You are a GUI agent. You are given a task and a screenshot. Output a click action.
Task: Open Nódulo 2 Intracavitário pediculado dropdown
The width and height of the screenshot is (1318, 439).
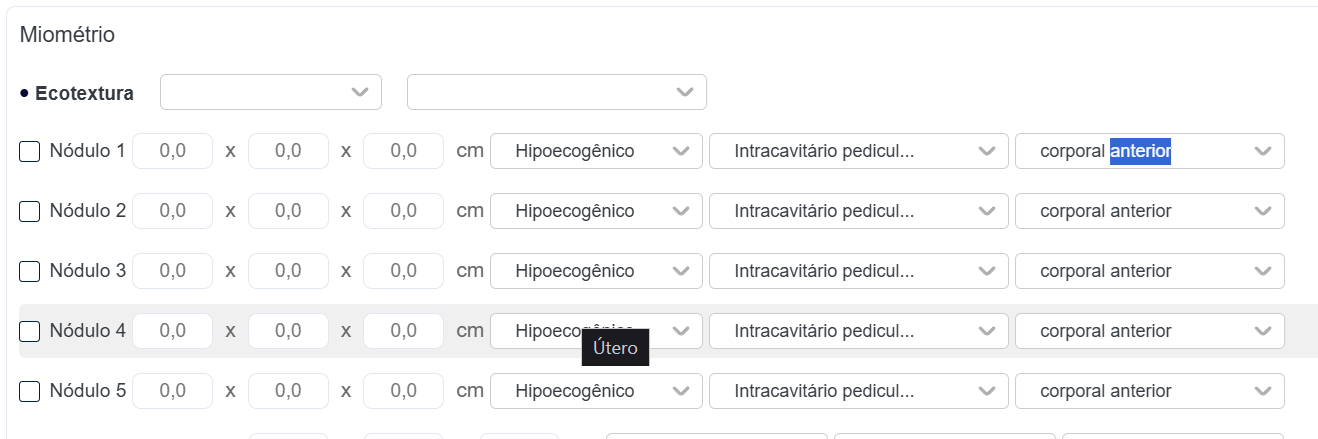click(x=858, y=212)
